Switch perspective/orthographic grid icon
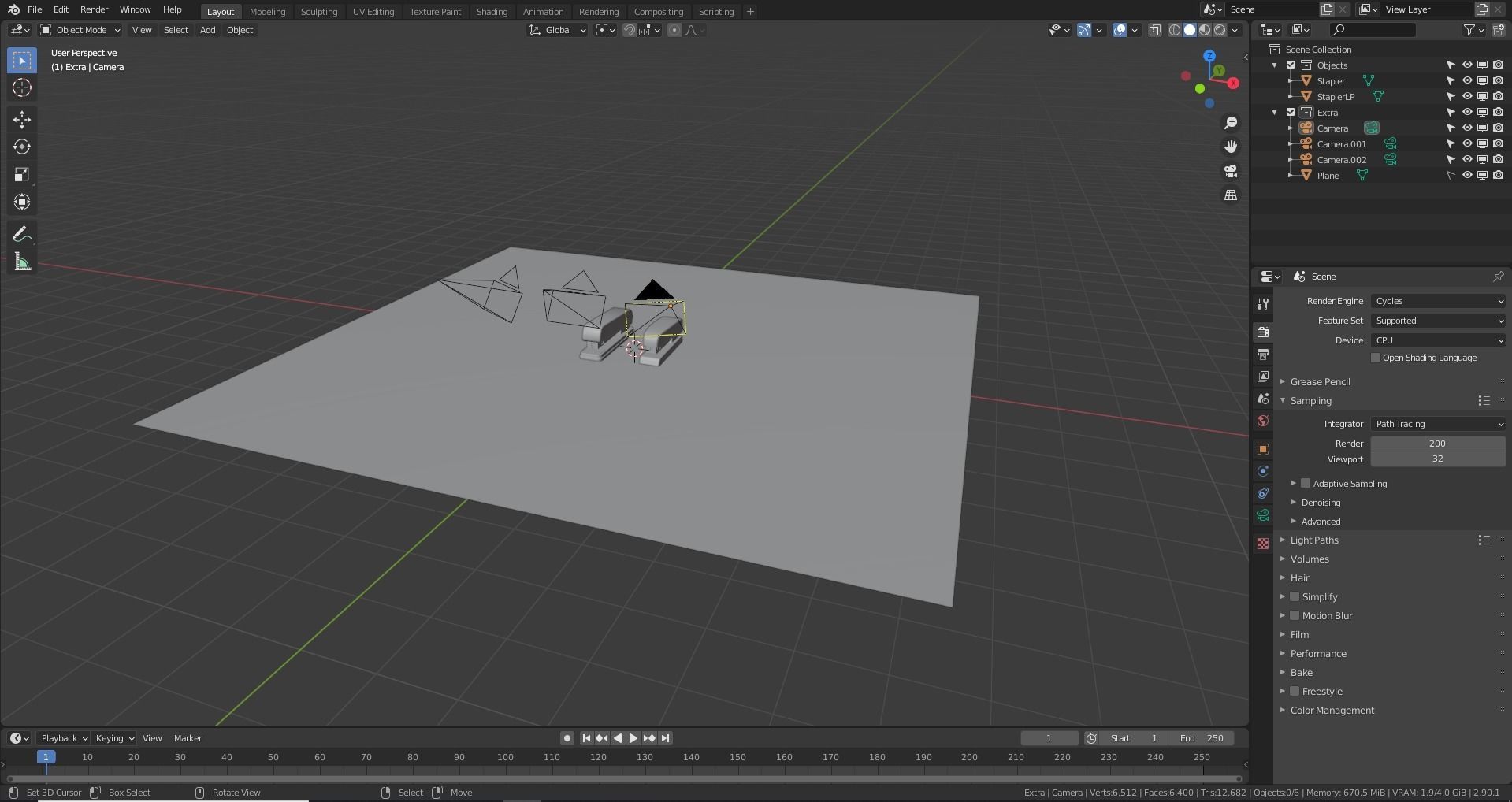Image resolution: width=1512 pixels, height=802 pixels. pos(1231,195)
